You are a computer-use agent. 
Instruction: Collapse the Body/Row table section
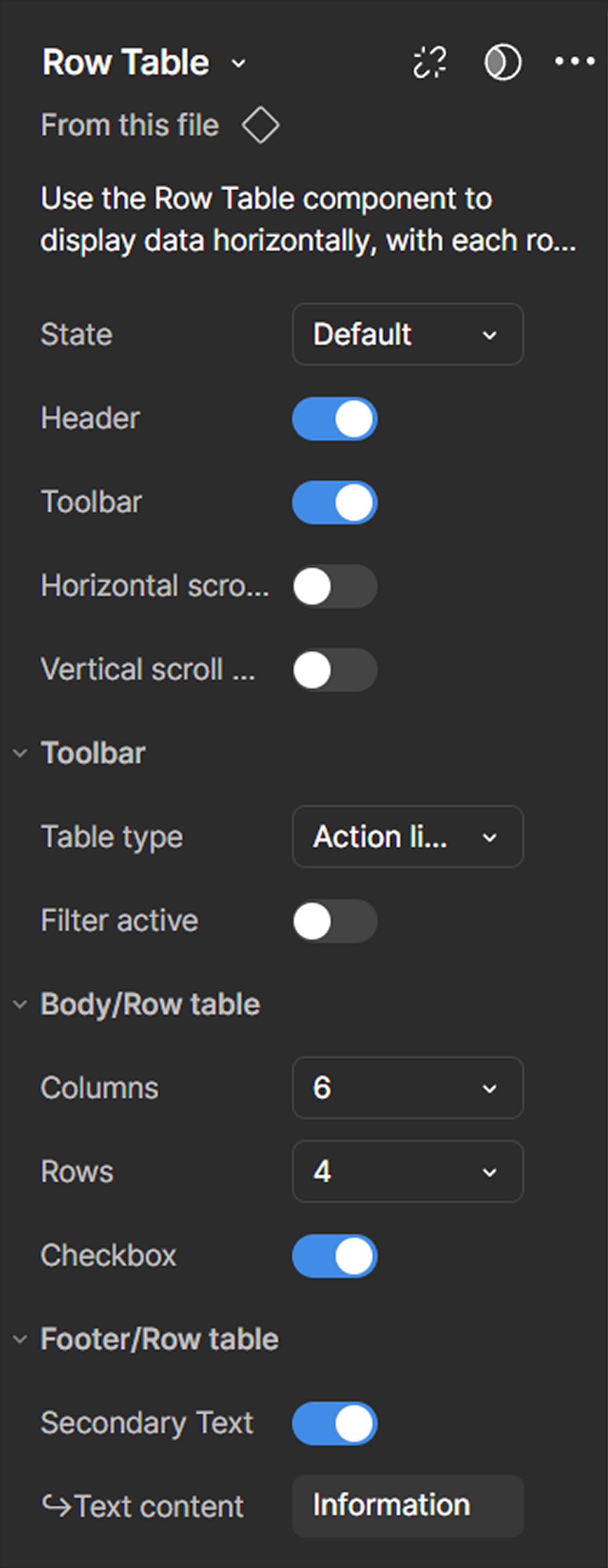[20, 1004]
